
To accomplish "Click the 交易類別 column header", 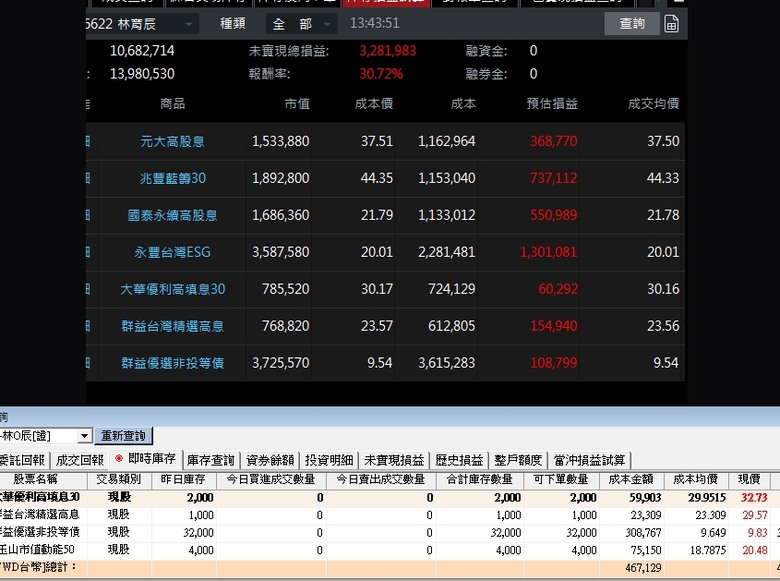I will 119,480.
